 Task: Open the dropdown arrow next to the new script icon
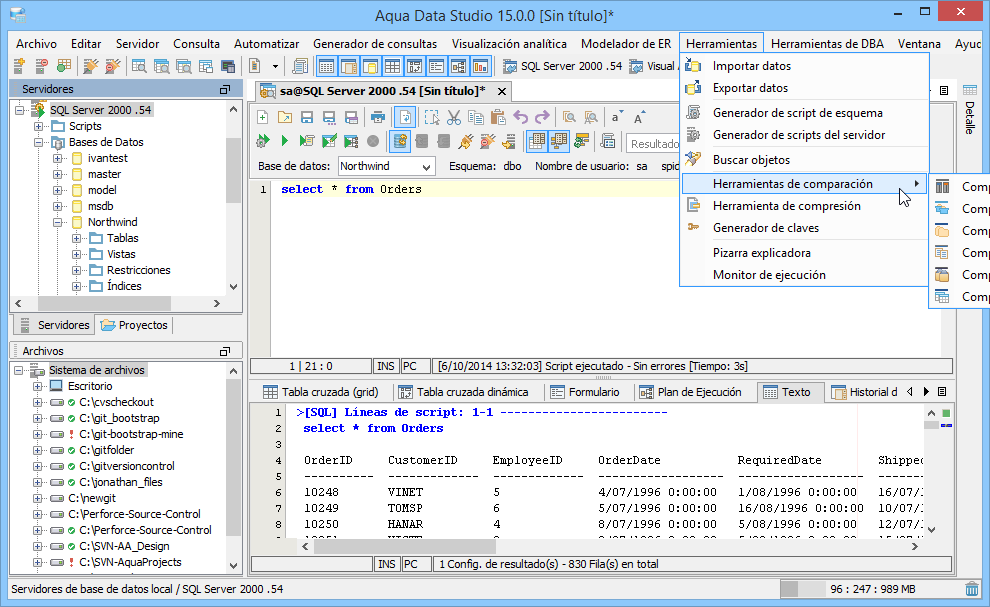275,66
